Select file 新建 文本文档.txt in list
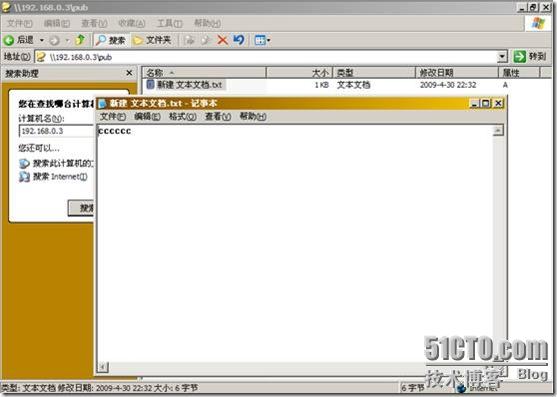The width and height of the screenshot is (557, 397). pos(189,85)
